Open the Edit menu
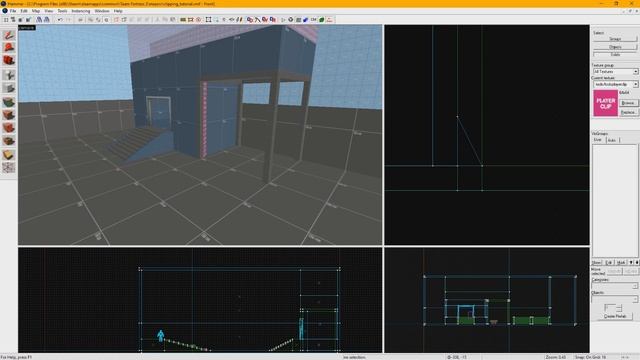Image resolution: width=640 pixels, height=360 pixels. click(x=24, y=11)
